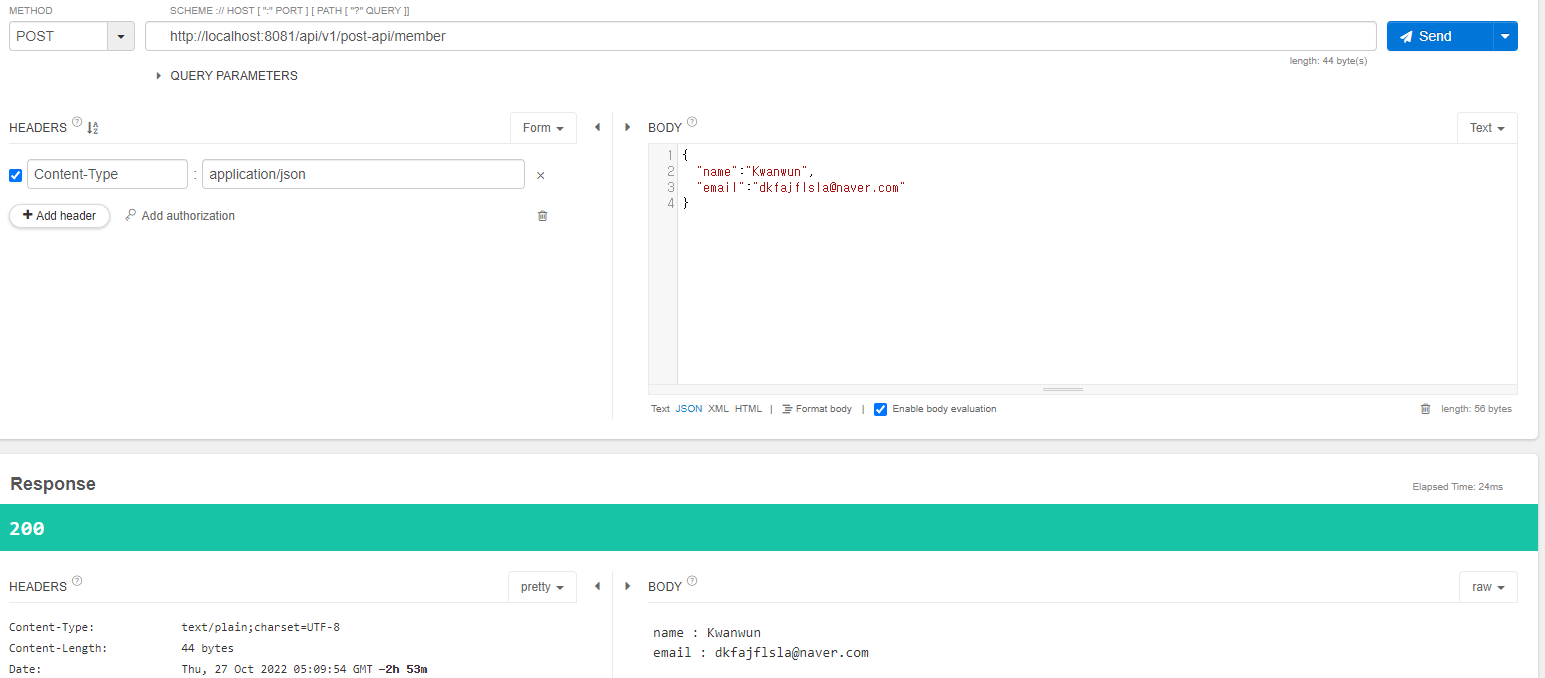The width and height of the screenshot is (1545, 678).
Task: Select Text body format
Action: coord(660,409)
